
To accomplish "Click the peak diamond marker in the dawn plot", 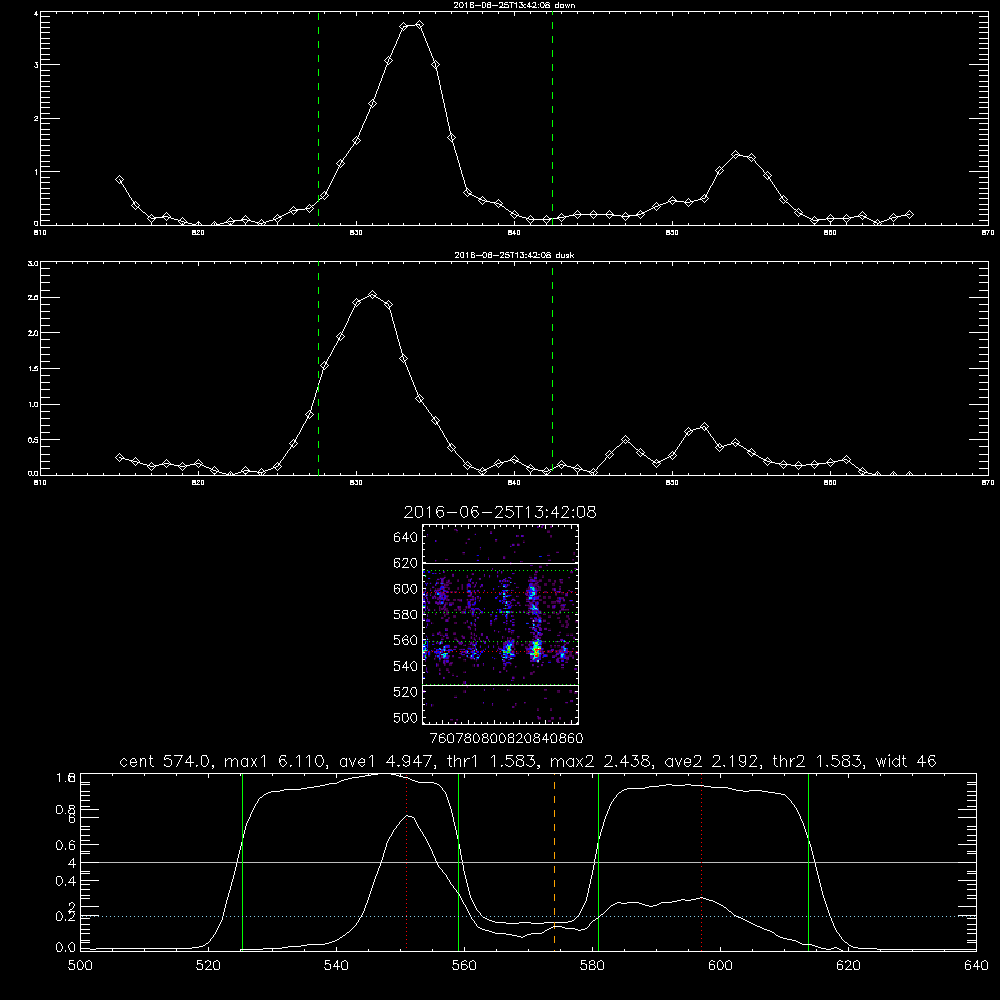I will [419, 25].
